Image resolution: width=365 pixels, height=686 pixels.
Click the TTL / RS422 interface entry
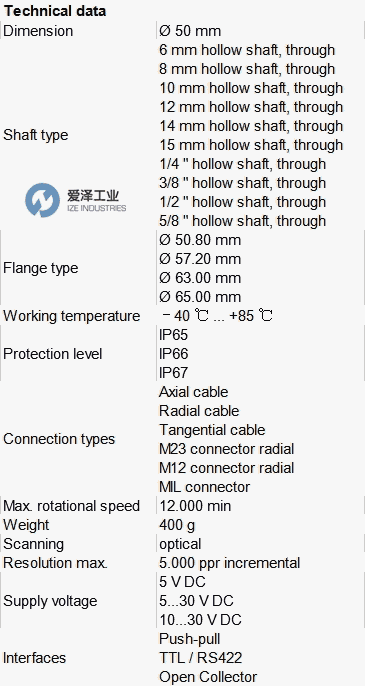[200, 658]
